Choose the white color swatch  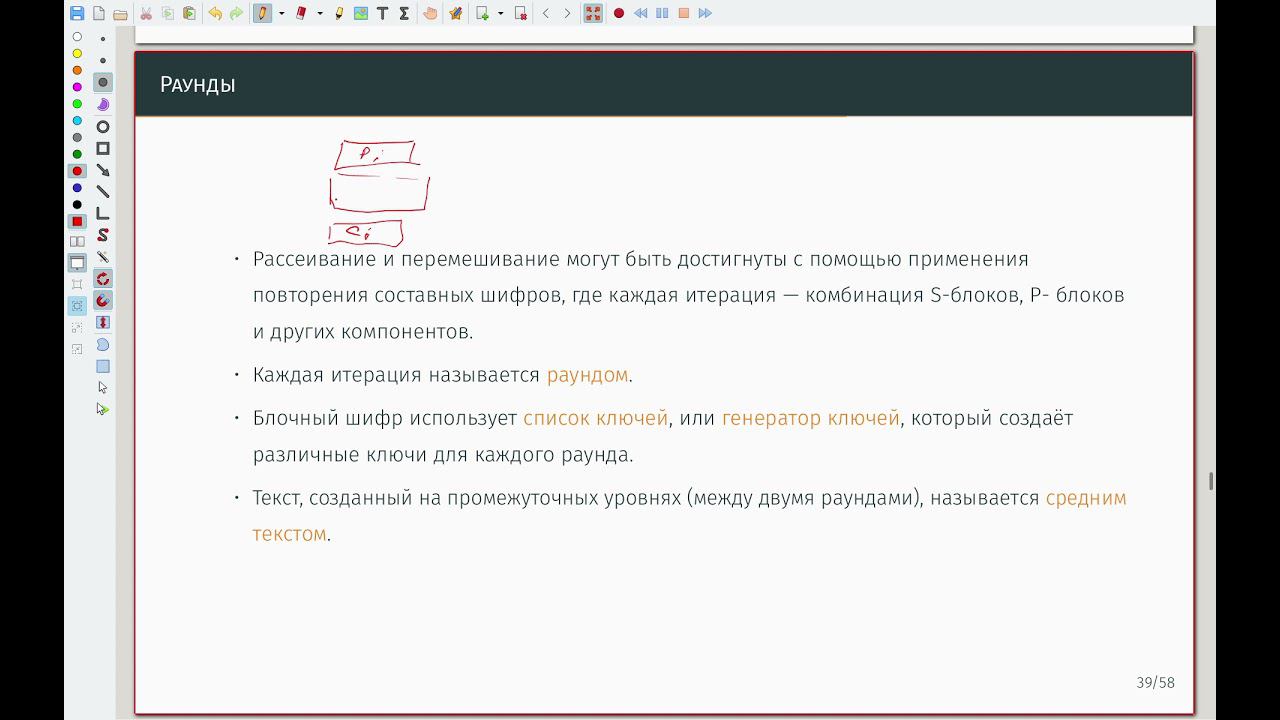click(x=77, y=37)
